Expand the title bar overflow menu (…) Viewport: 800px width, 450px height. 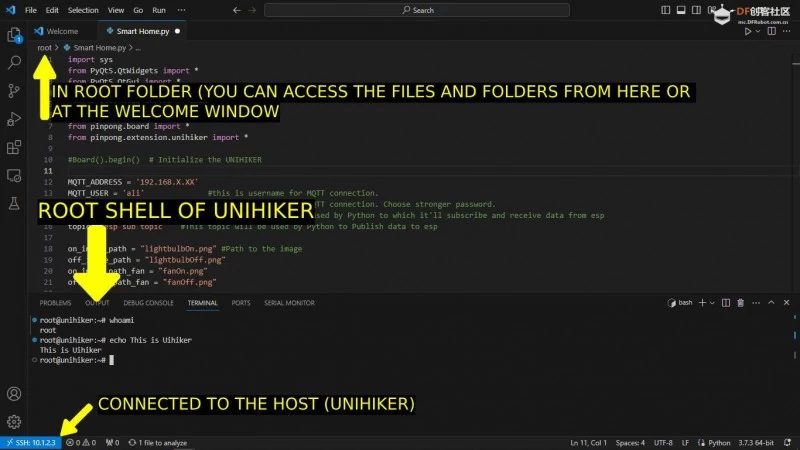coord(183,10)
